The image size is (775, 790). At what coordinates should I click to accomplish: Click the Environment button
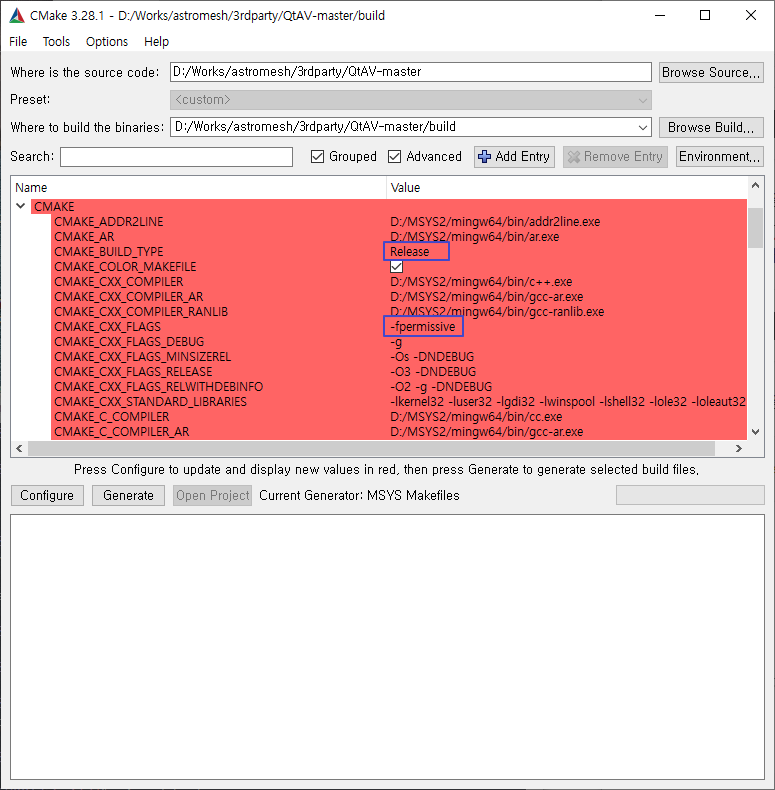coord(719,157)
